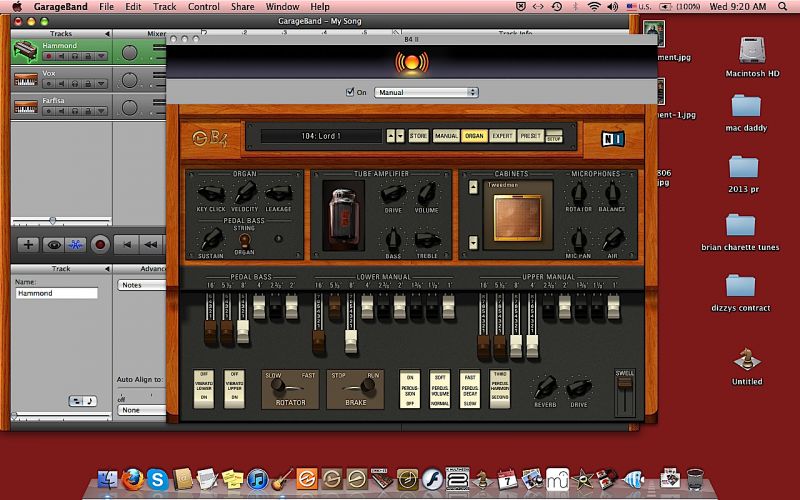
Task: Toggle the Vibrato Upper switch
Action: click(x=234, y=389)
